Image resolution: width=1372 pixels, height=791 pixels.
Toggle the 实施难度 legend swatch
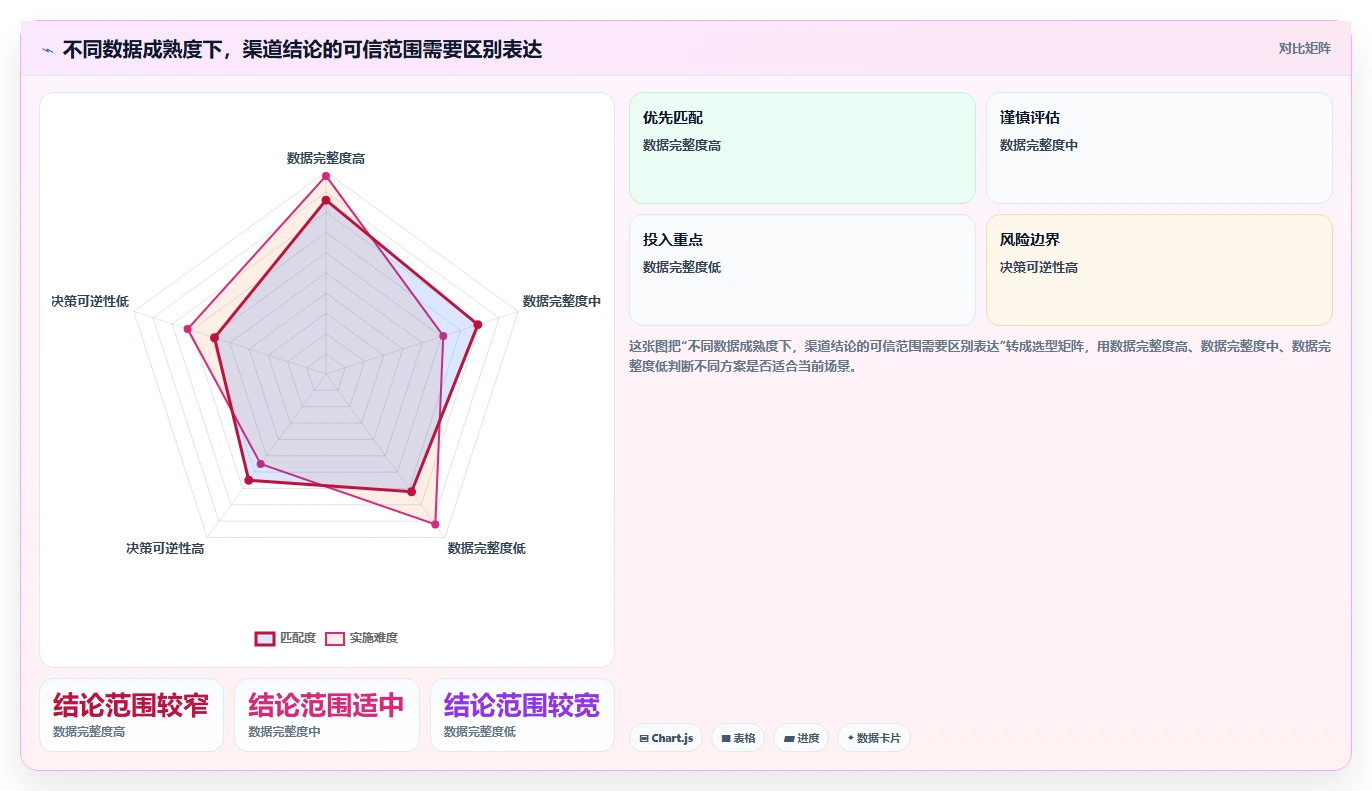[335, 639]
